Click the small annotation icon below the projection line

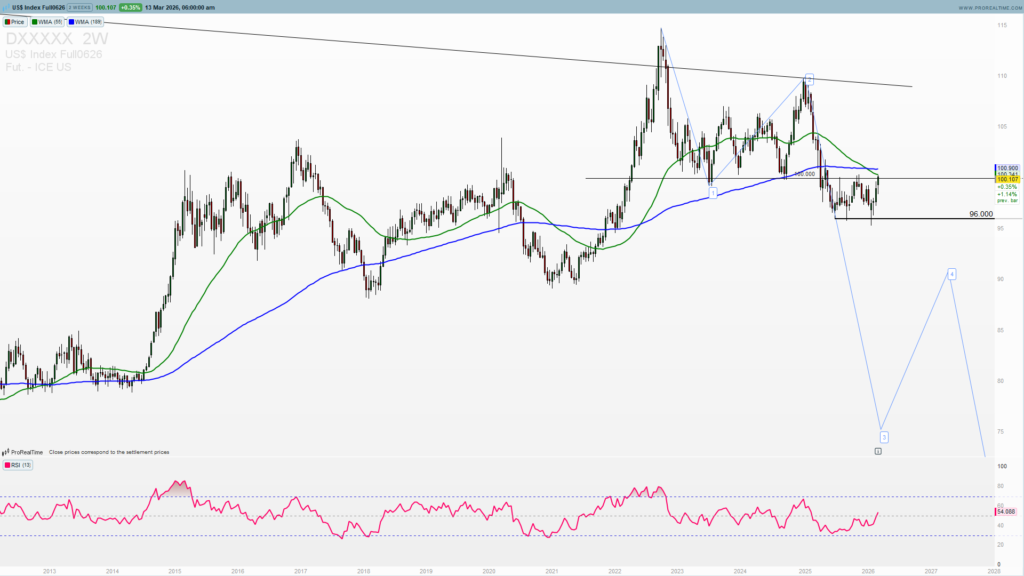(x=878, y=451)
